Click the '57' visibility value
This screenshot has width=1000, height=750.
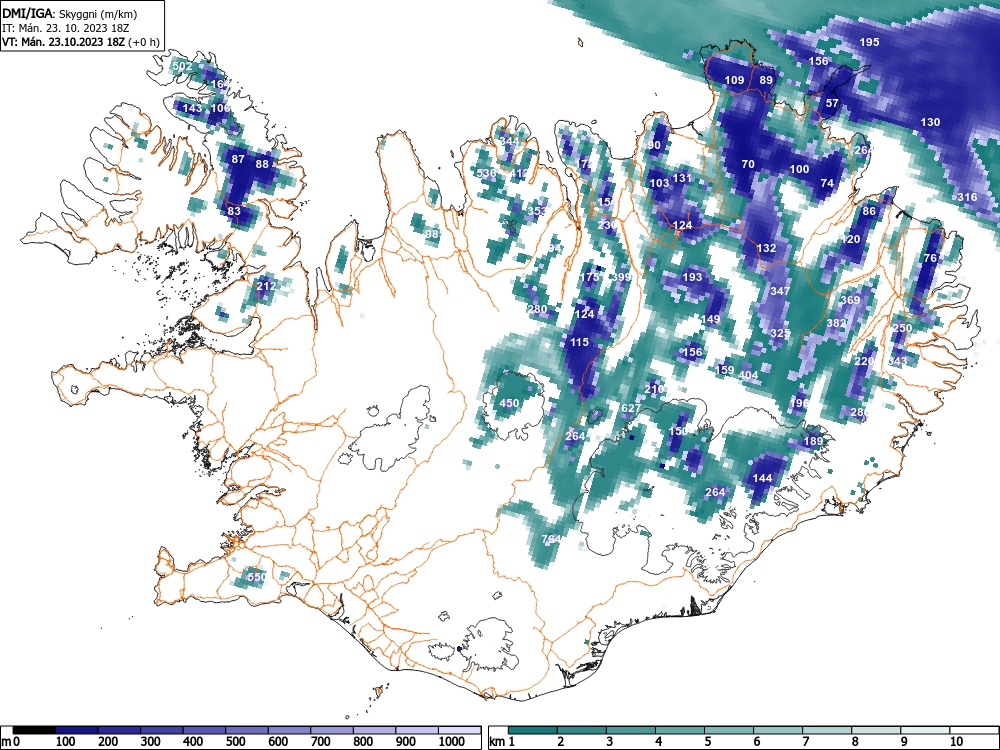(x=832, y=103)
